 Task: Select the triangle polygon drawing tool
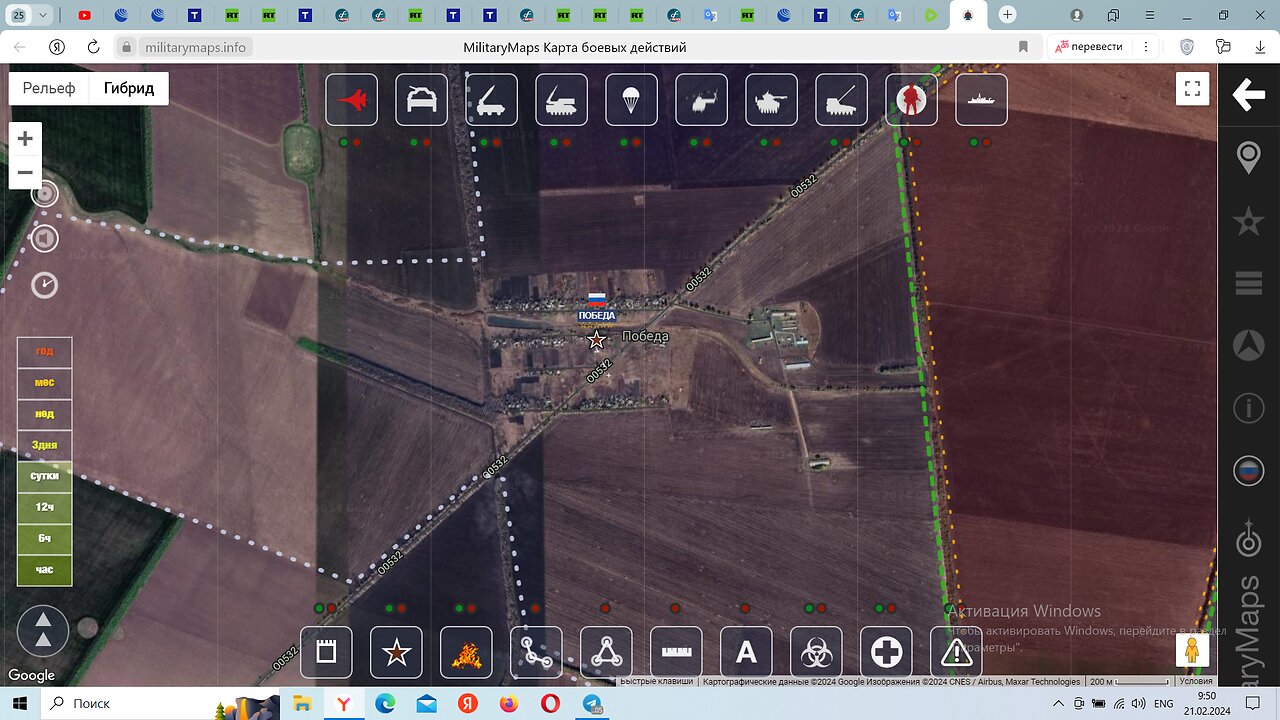pyautogui.click(x=607, y=653)
